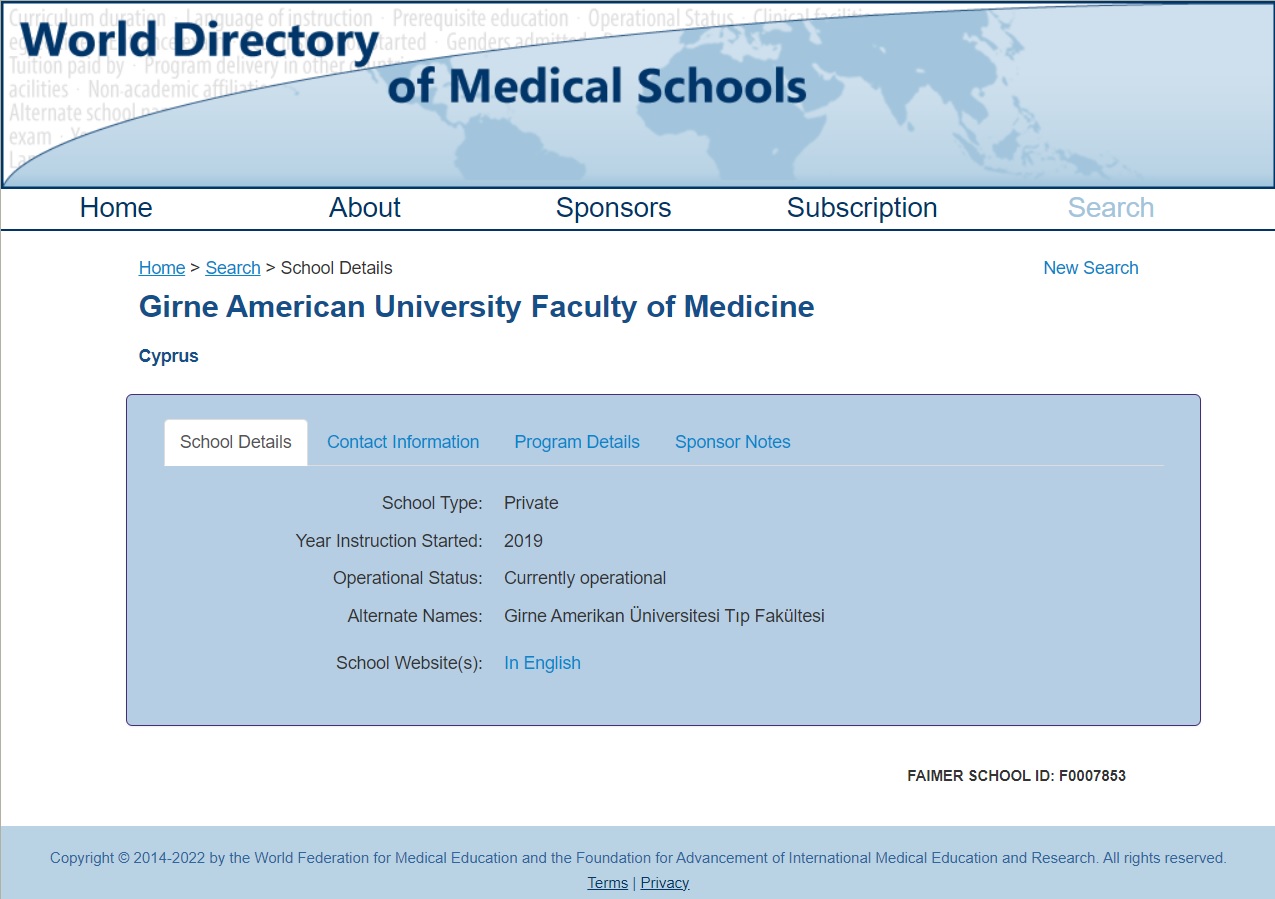1275x899 pixels.
Task: Click the Home breadcrumb link
Action: (162, 268)
